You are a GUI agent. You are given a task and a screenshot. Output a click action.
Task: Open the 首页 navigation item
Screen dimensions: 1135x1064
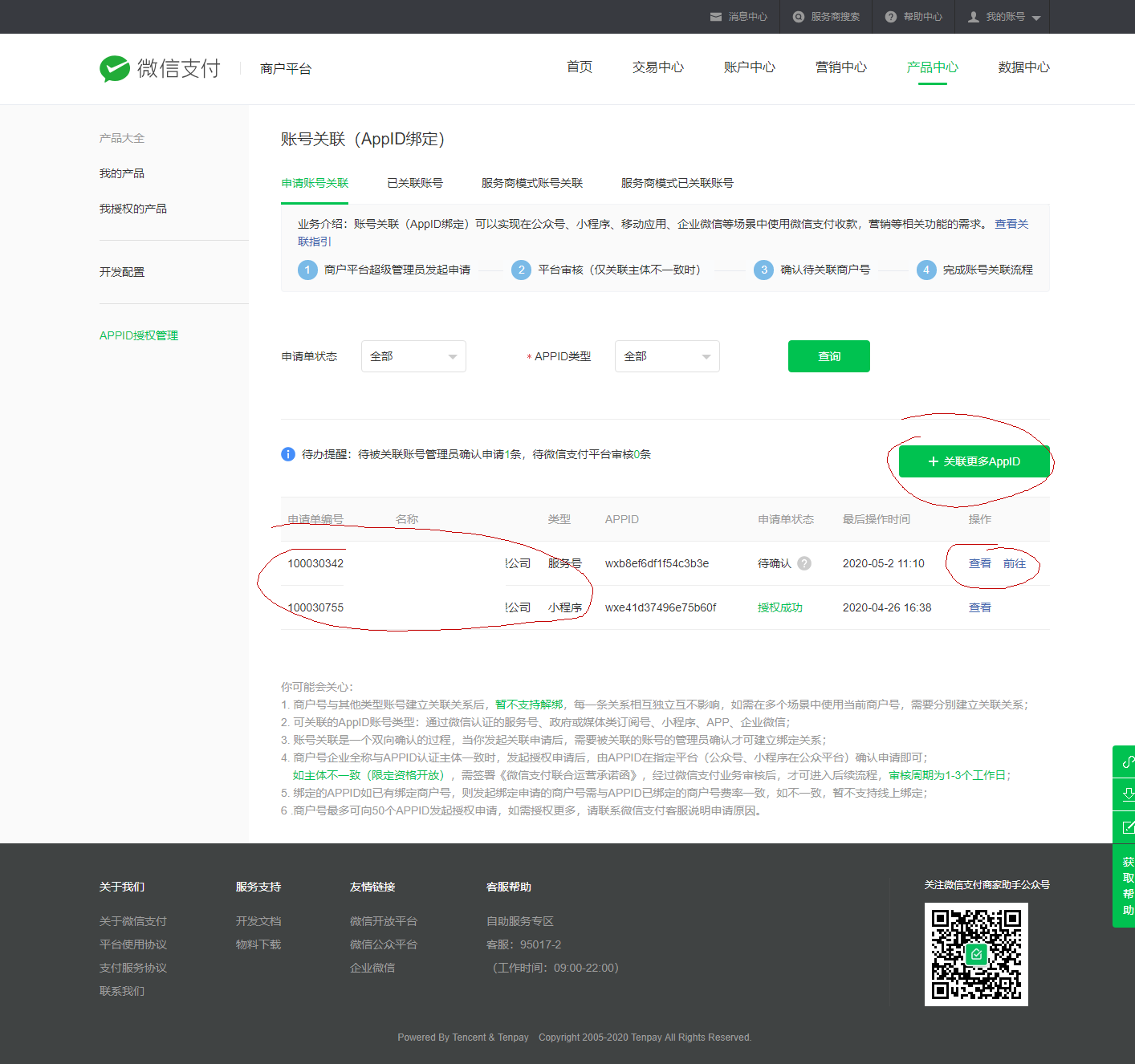580,67
